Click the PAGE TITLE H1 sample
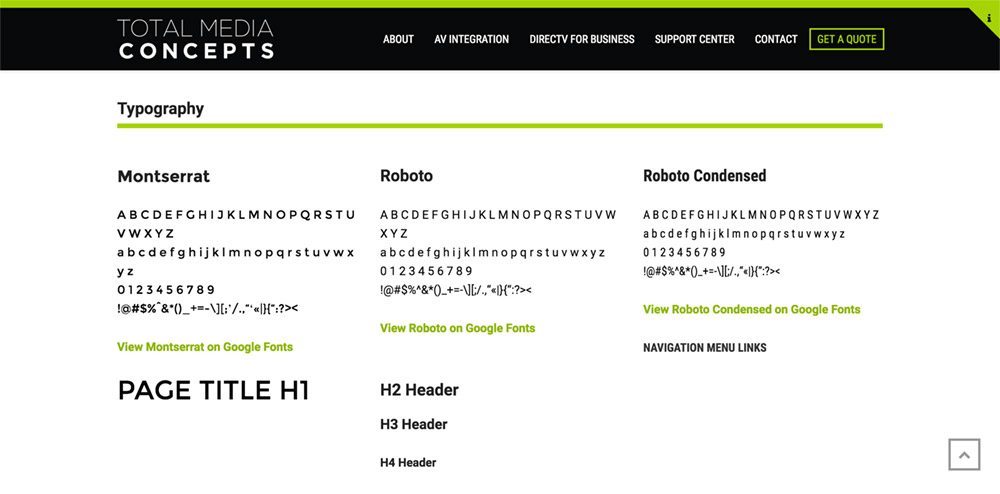Viewport: 1000px width, 494px height. click(x=213, y=390)
